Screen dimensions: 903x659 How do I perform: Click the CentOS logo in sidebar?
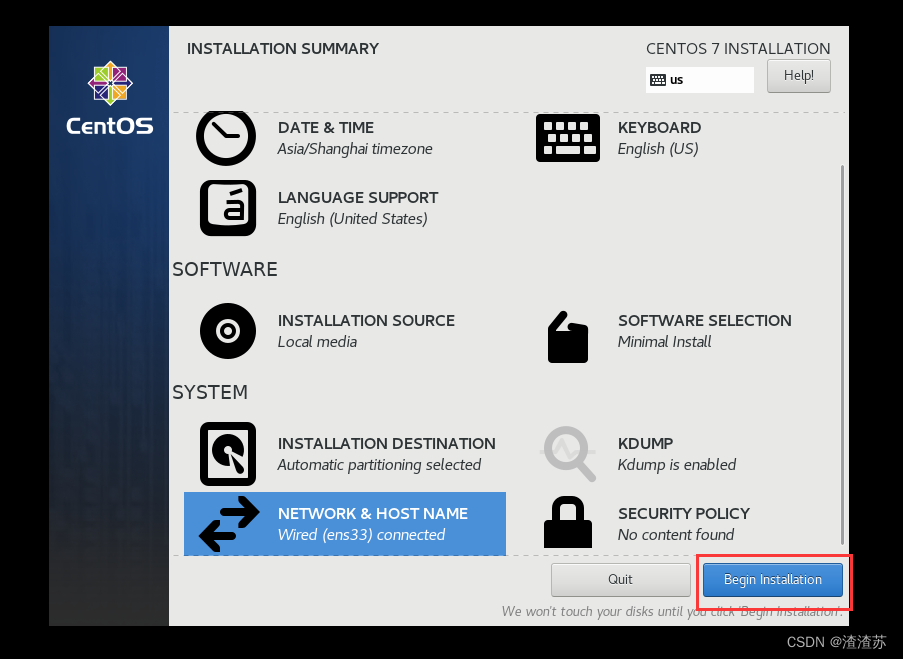click(x=110, y=98)
